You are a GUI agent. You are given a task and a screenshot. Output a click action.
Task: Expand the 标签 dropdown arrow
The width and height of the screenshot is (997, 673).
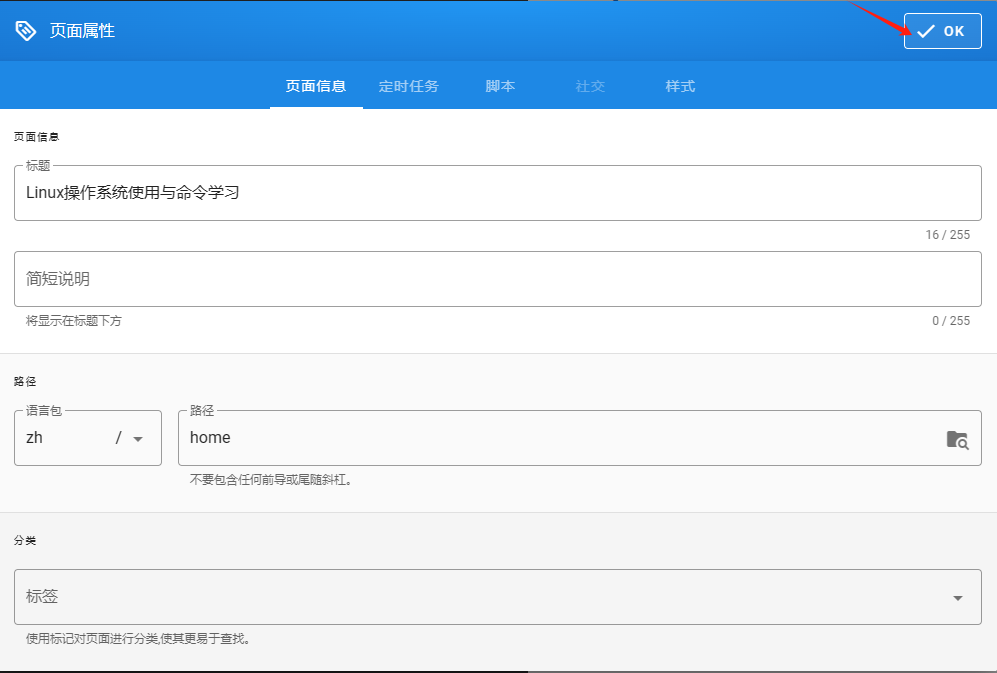tap(957, 598)
